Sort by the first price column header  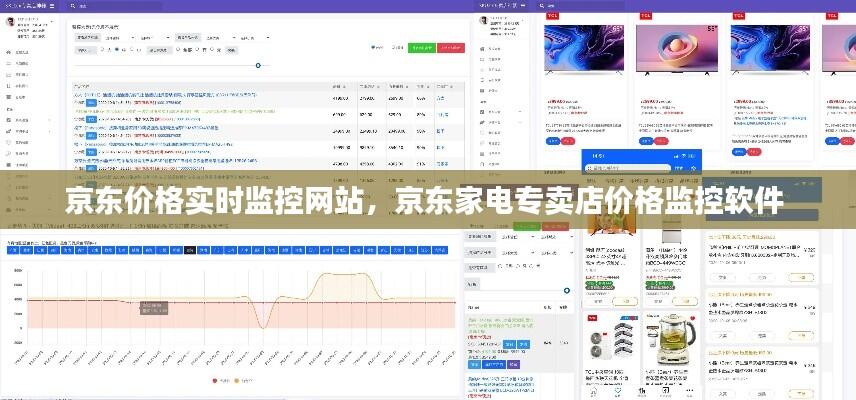(337, 86)
